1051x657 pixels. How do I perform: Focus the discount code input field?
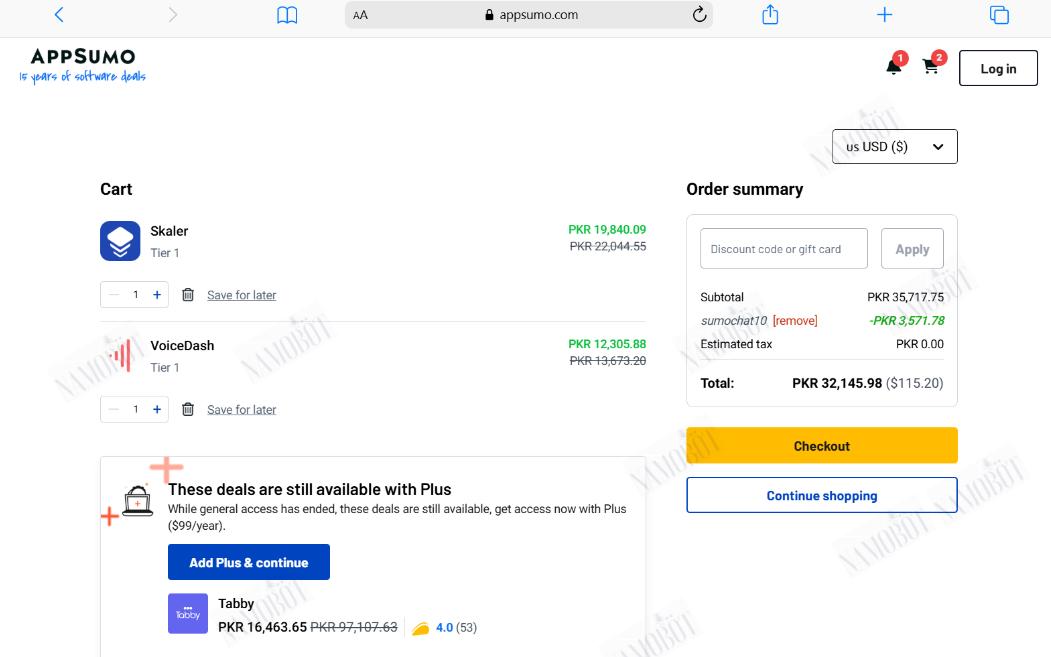tap(784, 249)
